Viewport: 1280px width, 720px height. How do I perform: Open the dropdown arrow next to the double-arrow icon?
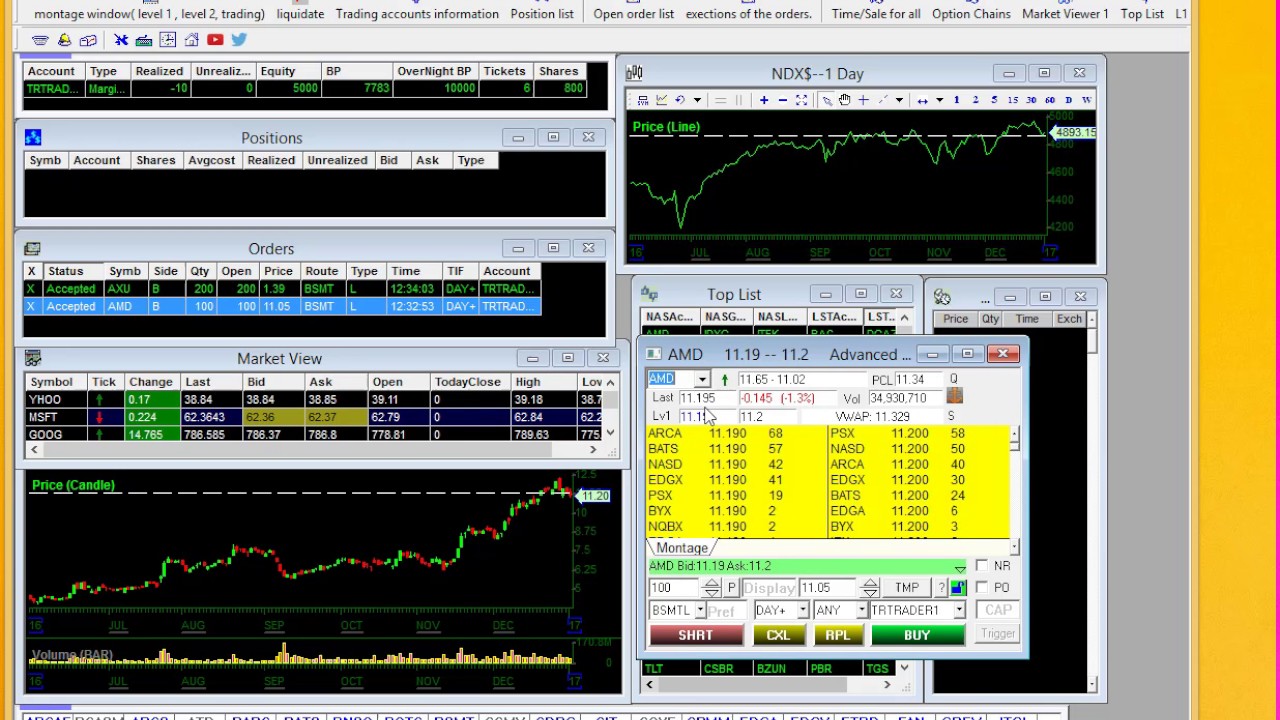coord(939,100)
